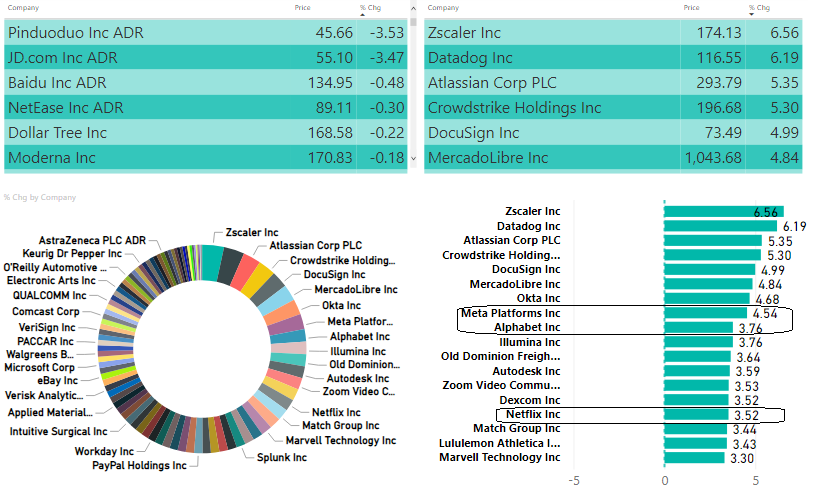Select Datadog Inc cell in right table

coord(470,58)
